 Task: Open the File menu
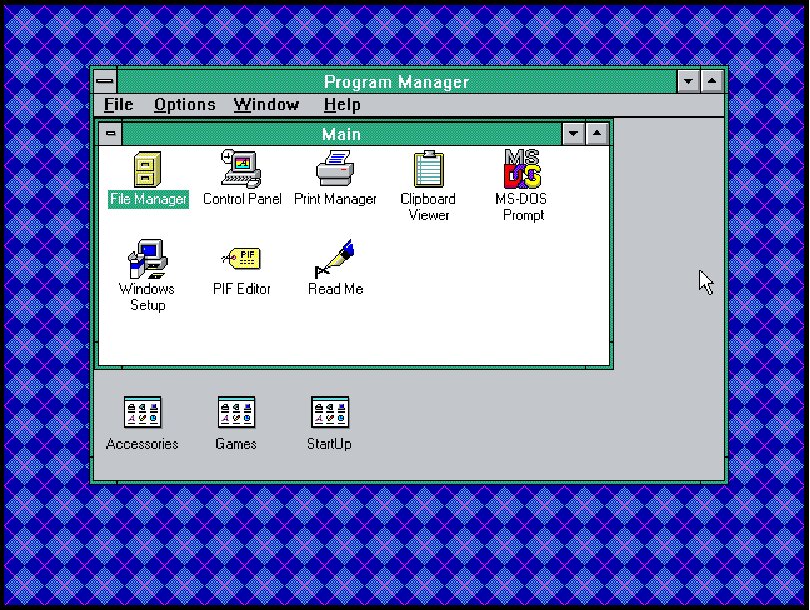[118, 105]
